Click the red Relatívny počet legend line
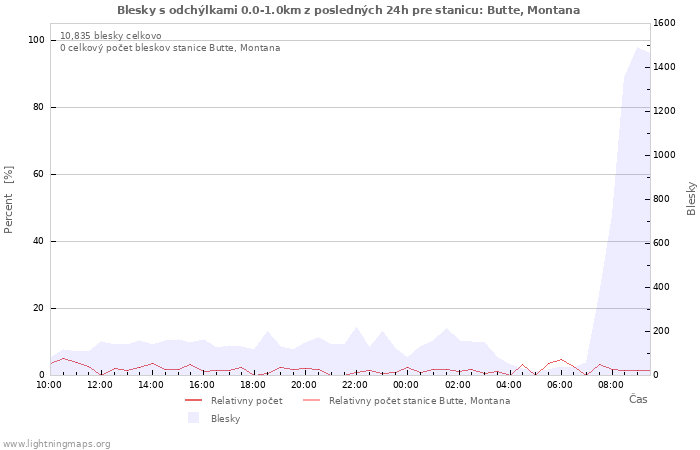Image resolution: width=700 pixels, height=450 pixels. (x=194, y=401)
